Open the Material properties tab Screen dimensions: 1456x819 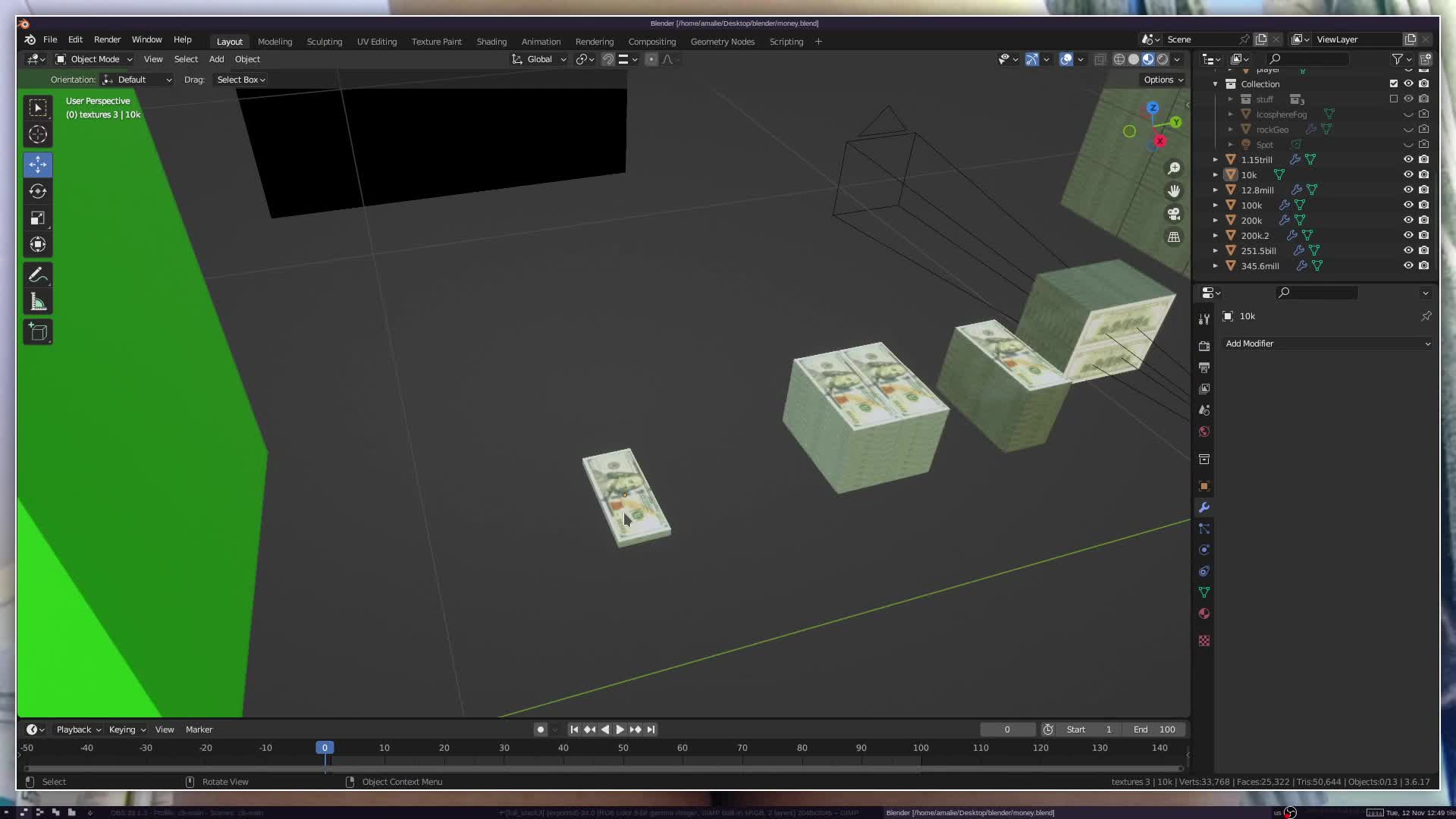pyautogui.click(x=1204, y=613)
